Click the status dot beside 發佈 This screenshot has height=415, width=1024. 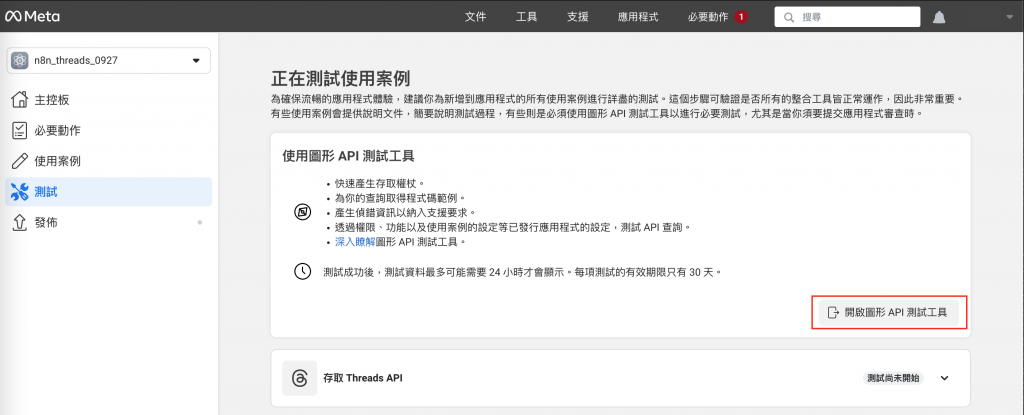click(200, 223)
